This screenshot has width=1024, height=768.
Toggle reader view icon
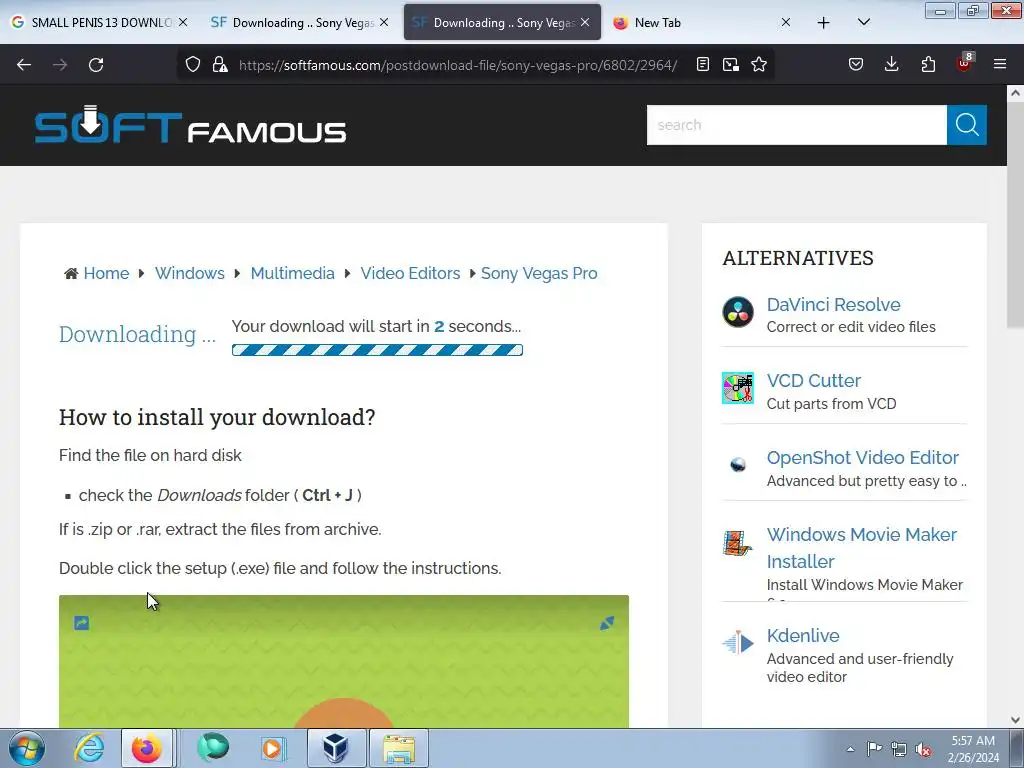(703, 64)
